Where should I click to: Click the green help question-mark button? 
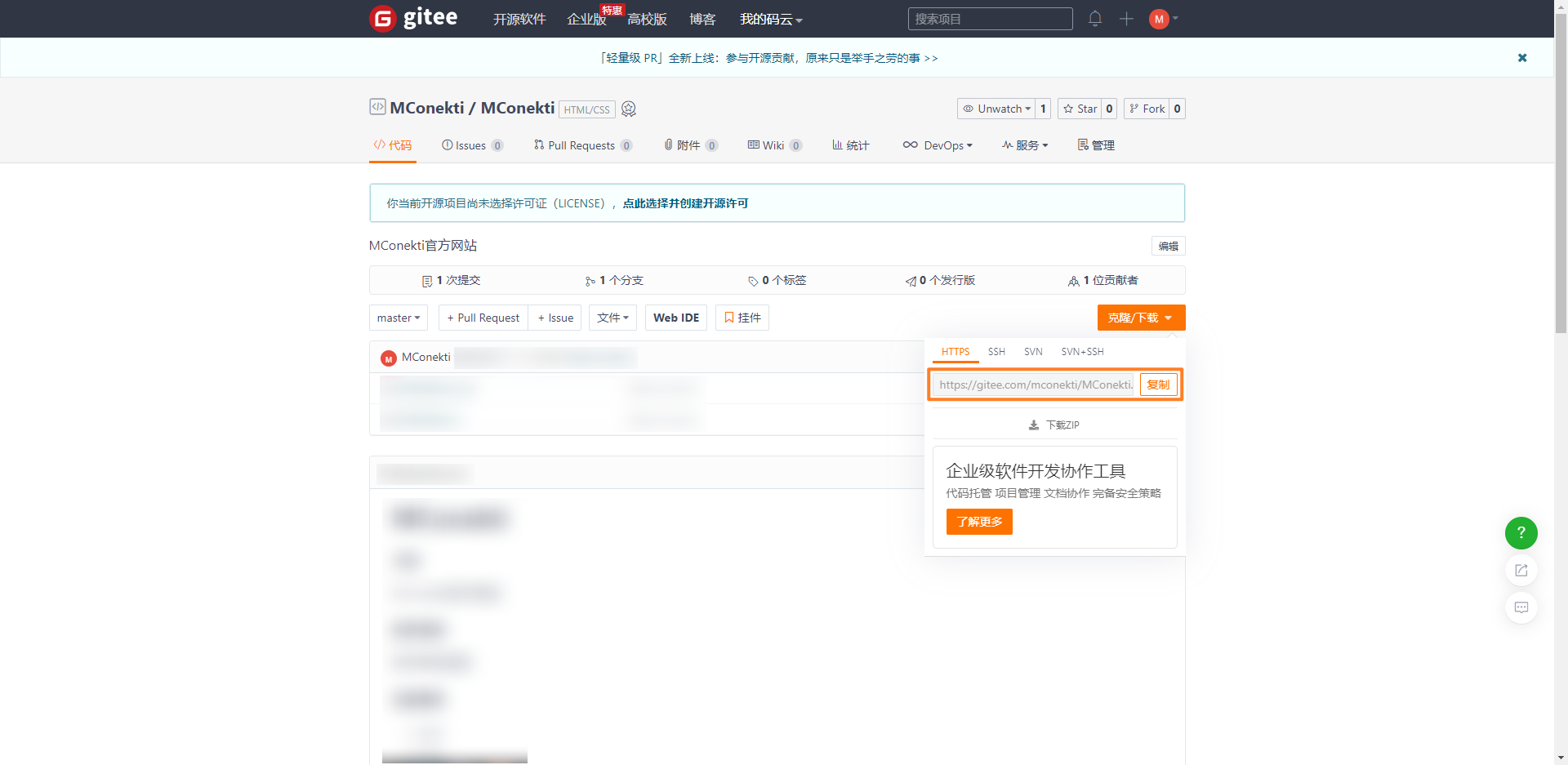tap(1521, 532)
